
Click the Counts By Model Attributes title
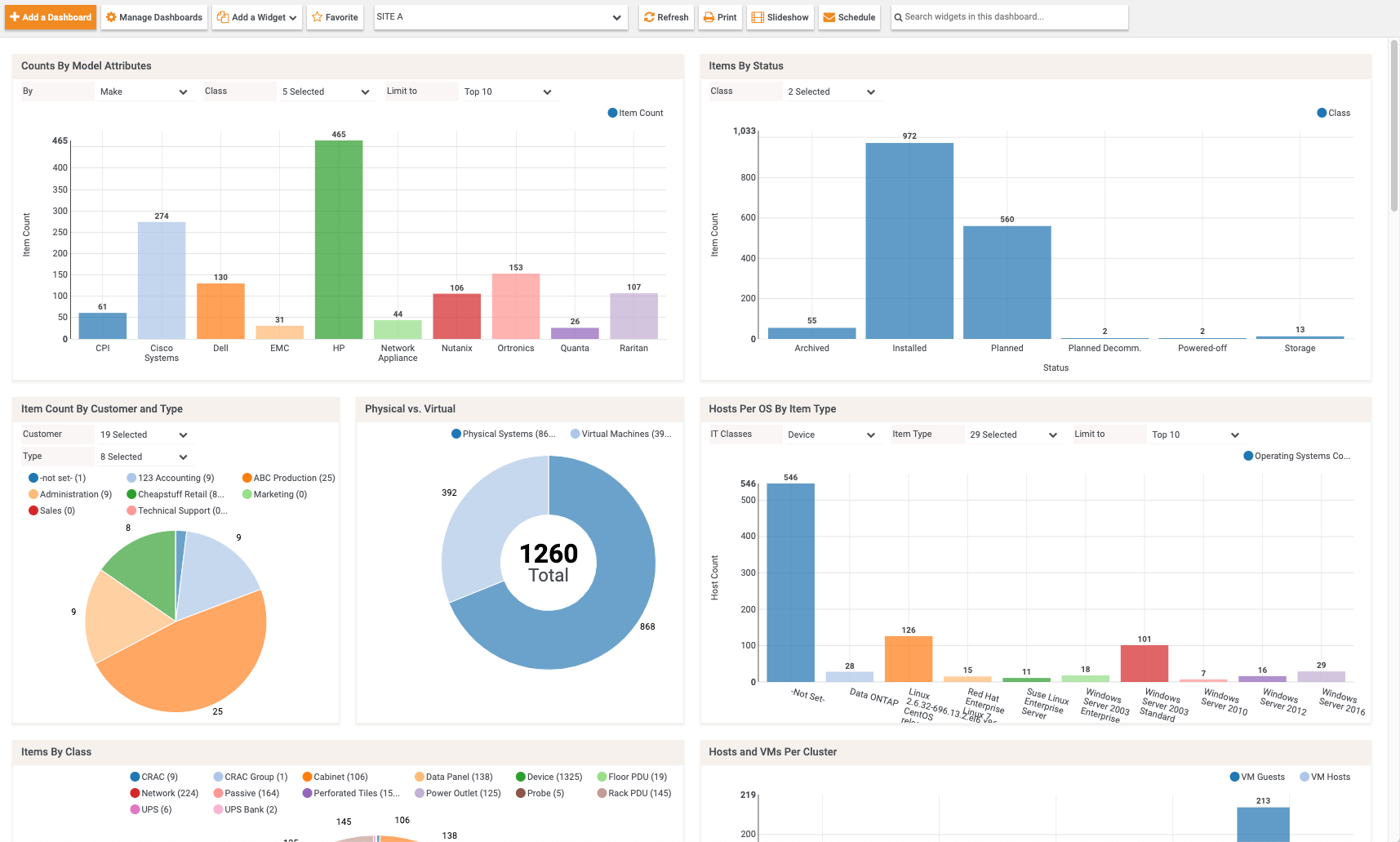click(x=87, y=66)
